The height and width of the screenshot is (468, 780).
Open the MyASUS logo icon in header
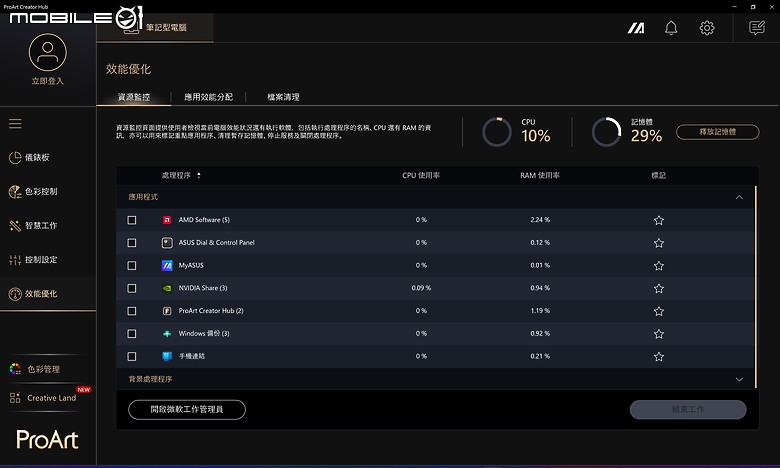[x=636, y=28]
